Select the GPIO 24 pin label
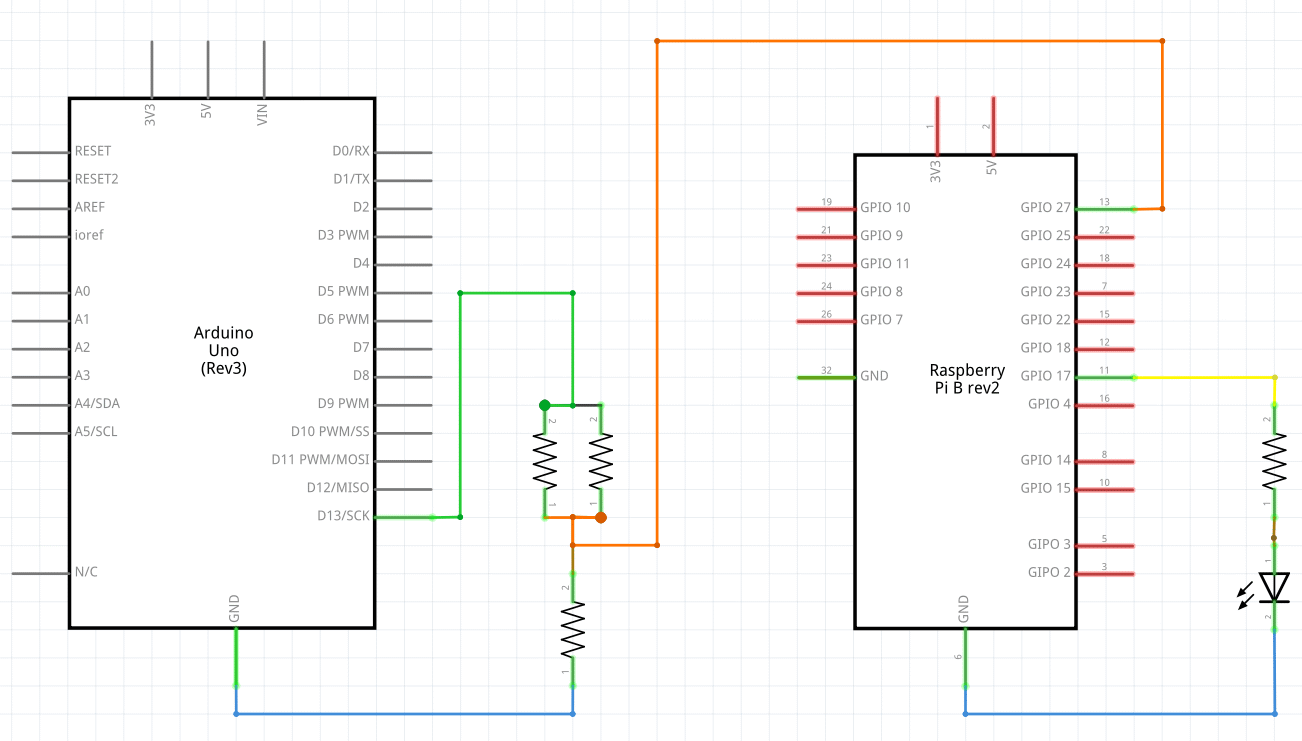 click(x=1045, y=264)
